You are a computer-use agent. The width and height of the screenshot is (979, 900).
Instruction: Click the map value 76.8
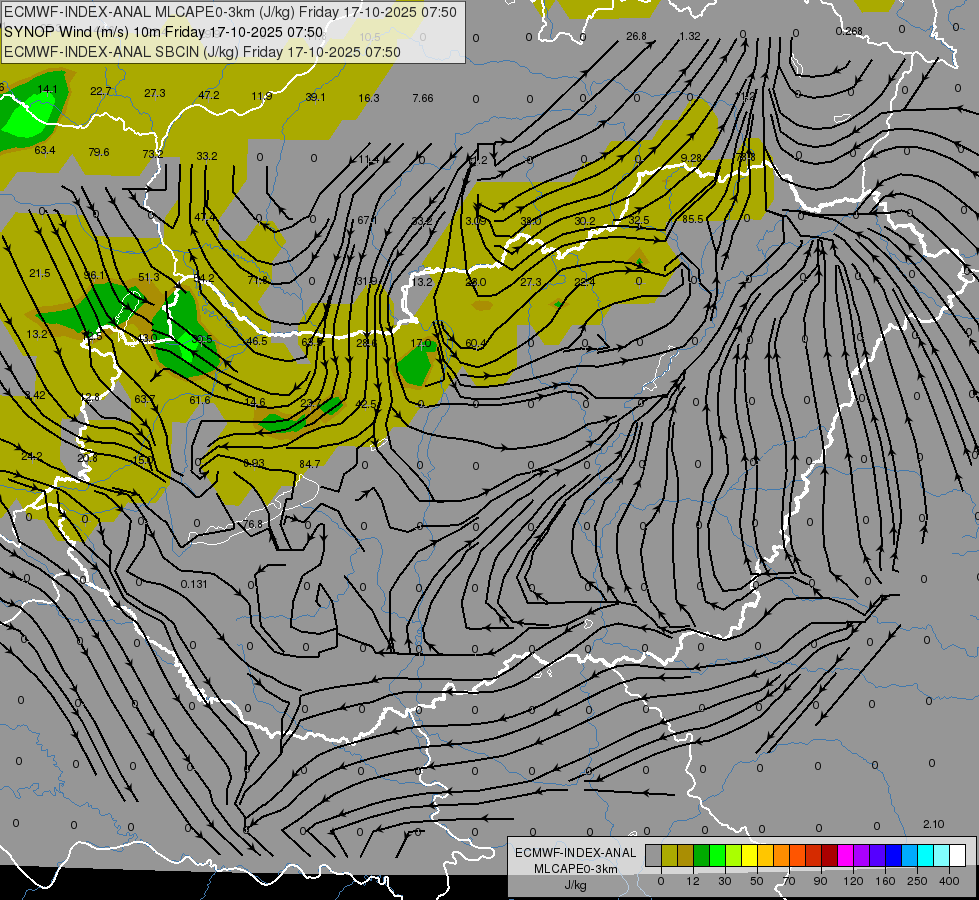point(253,523)
